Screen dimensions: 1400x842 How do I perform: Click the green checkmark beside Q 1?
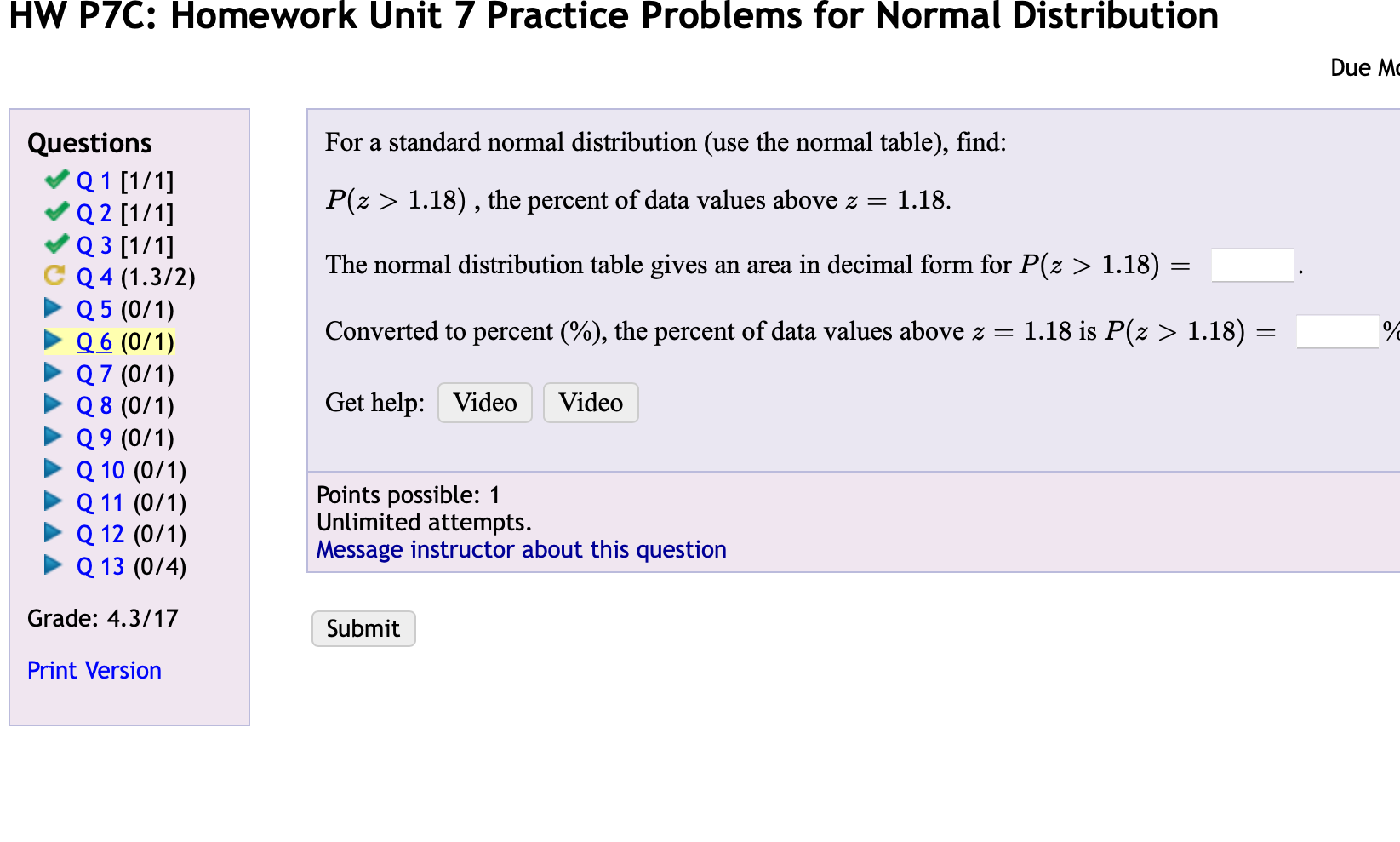click(x=56, y=179)
